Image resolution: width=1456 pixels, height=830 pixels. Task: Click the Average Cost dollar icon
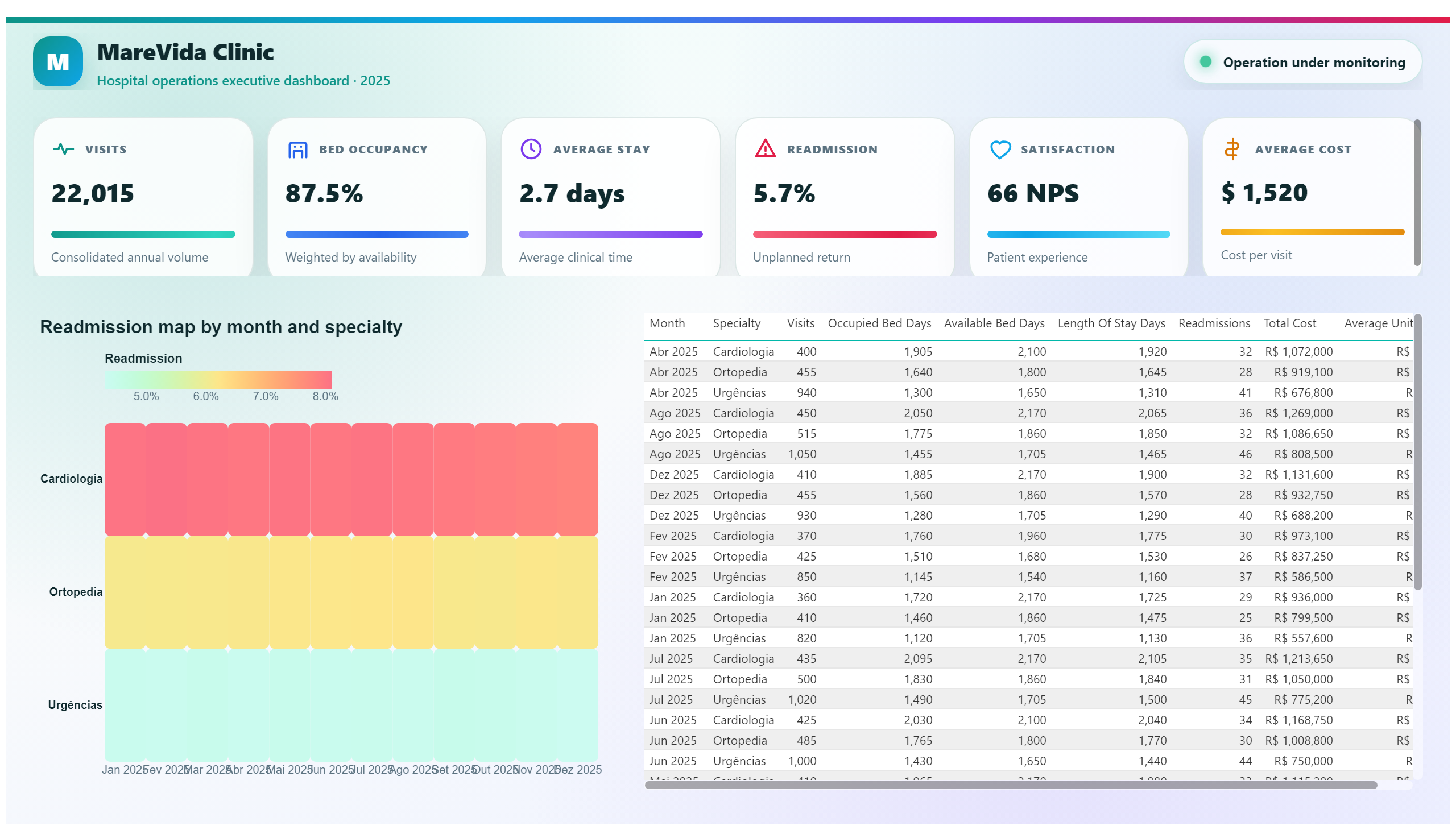[x=1232, y=150]
